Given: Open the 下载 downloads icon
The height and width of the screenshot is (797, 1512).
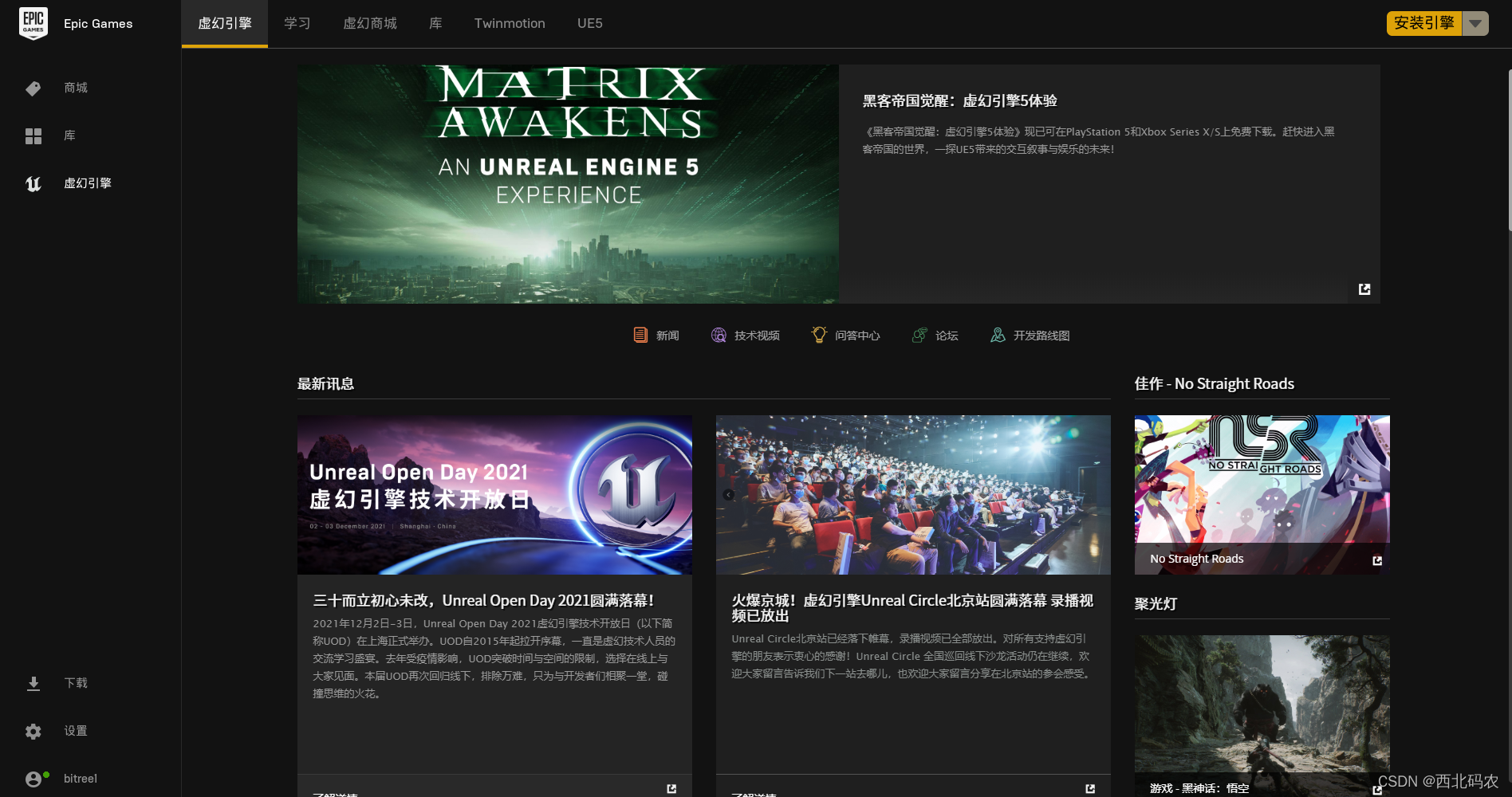Looking at the screenshot, I should 33,684.
